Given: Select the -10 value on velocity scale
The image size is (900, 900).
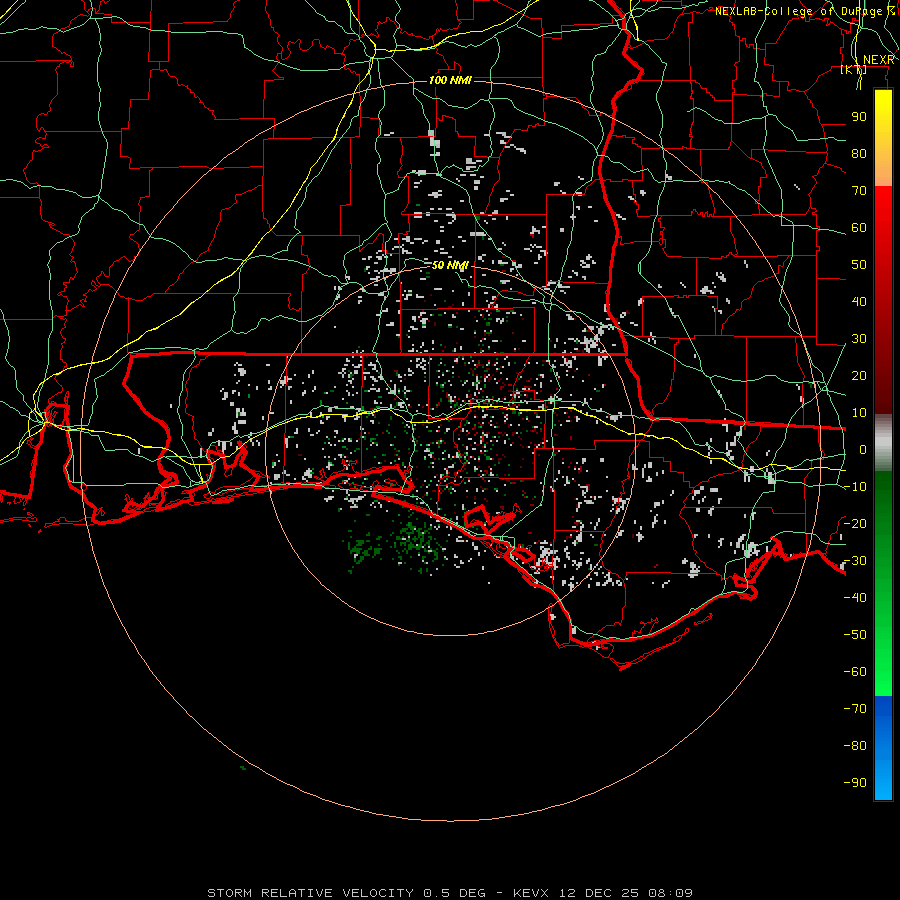Looking at the screenshot, I should tap(855, 487).
